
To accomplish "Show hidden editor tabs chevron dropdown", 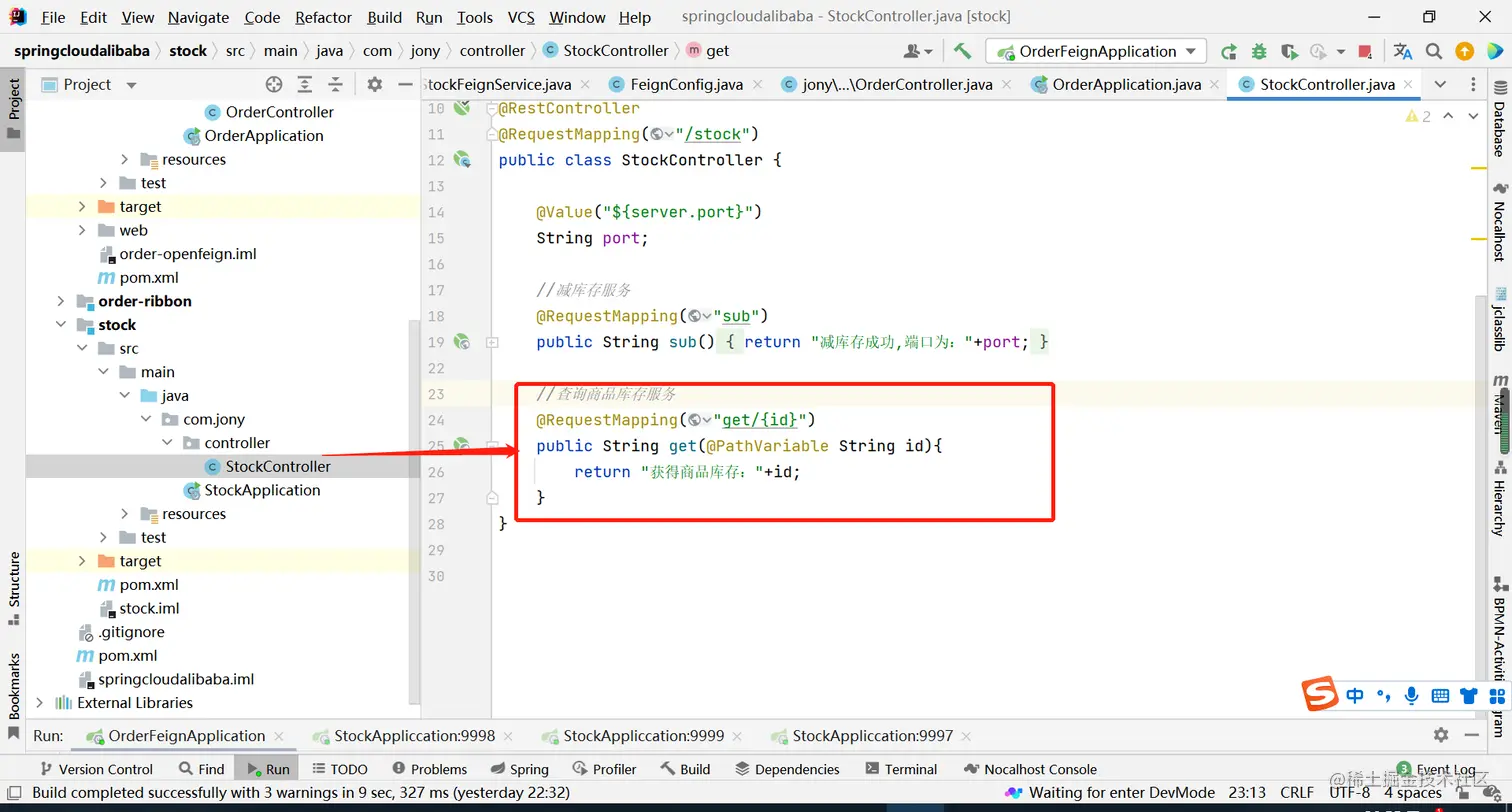I will 1440,84.
